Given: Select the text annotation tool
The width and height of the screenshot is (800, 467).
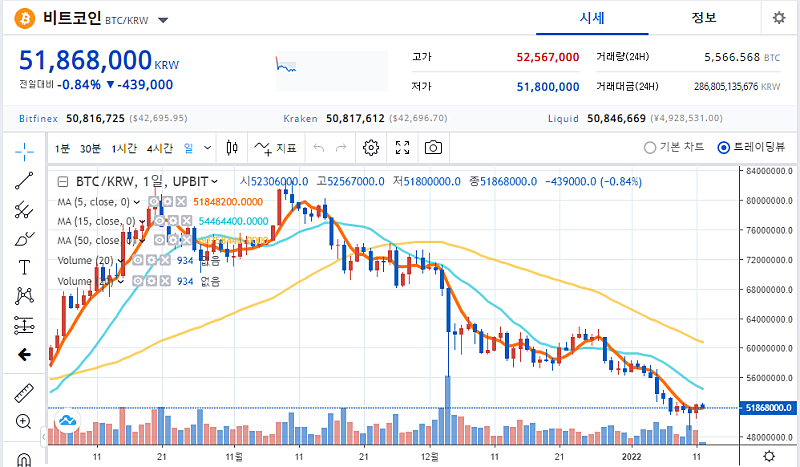Looking at the screenshot, I should [x=24, y=267].
